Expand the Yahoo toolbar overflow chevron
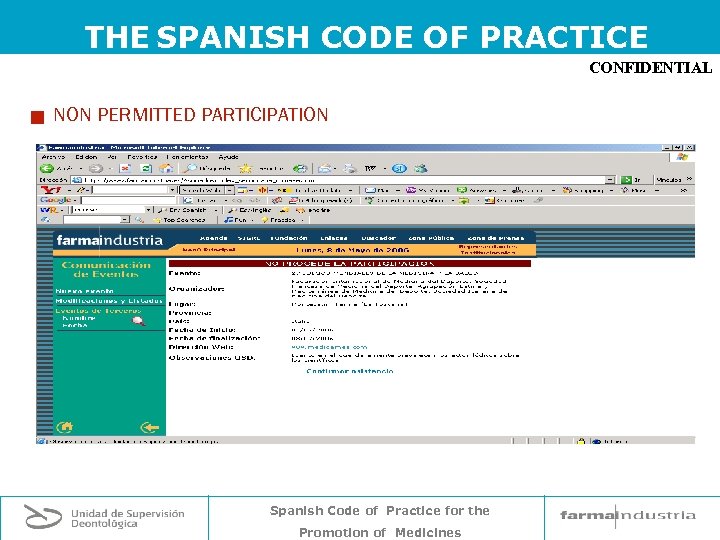Viewport: 720px width, 540px height. click(684, 190)
